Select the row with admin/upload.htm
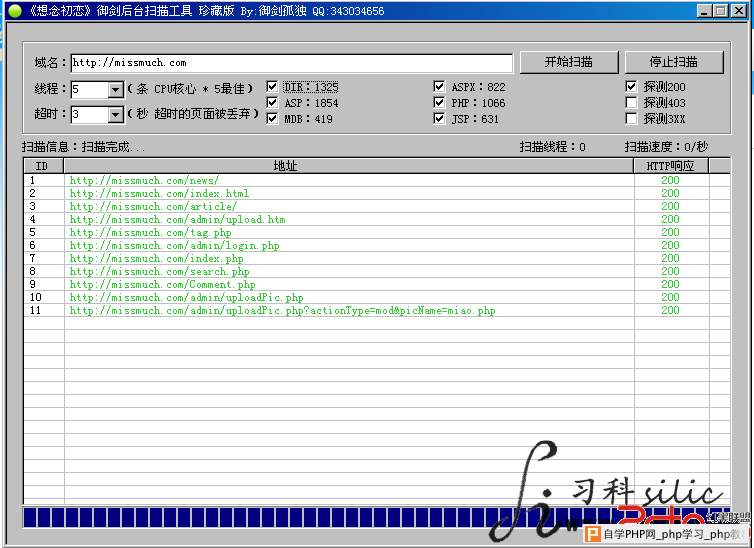Viewport: 754px width, 548px height. pos(377,219)
